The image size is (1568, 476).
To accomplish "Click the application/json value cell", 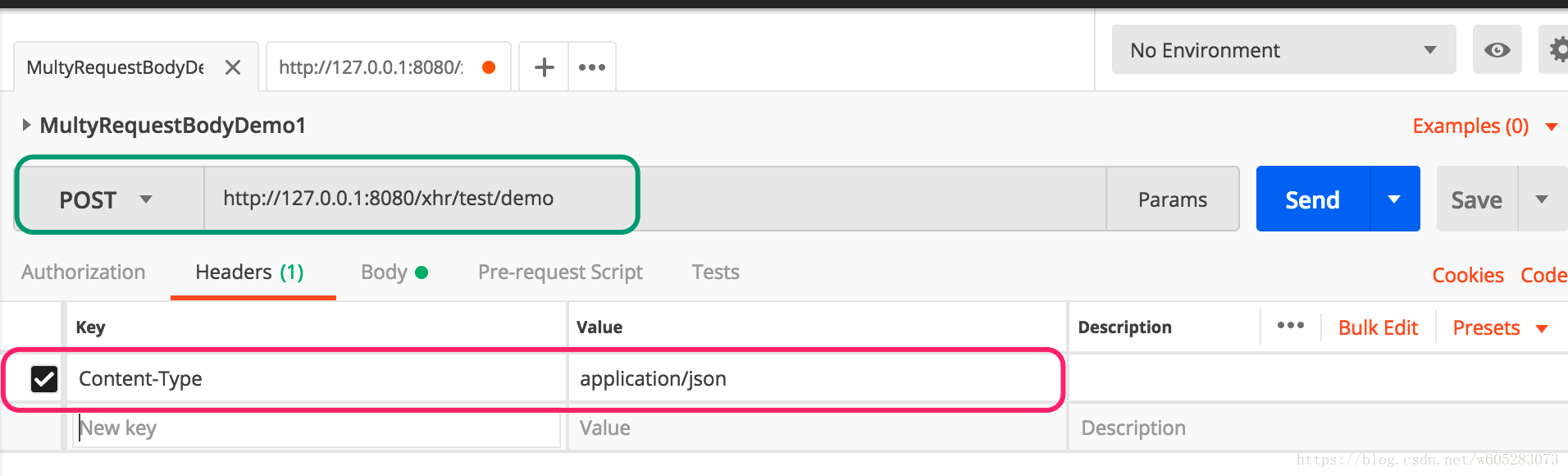I will coord(816,379).
